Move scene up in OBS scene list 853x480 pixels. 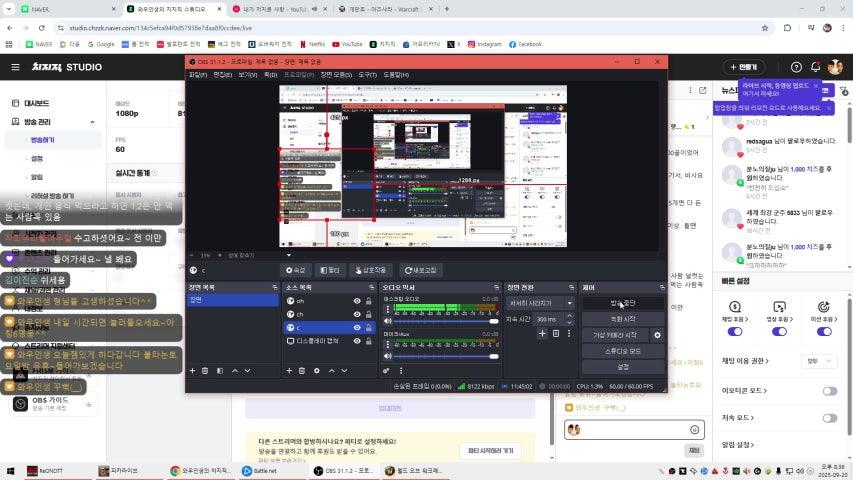click(x=234, y=371)
